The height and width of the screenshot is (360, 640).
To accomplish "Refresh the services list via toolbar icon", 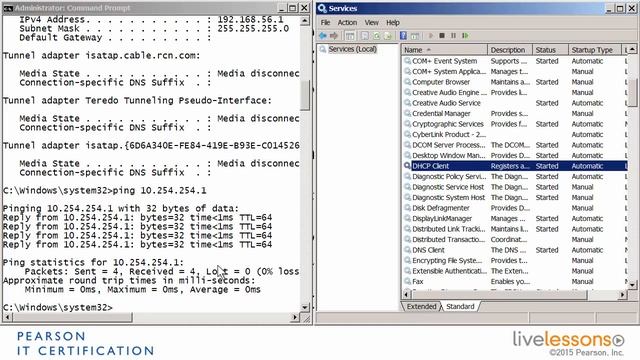I will coord(376,36).
